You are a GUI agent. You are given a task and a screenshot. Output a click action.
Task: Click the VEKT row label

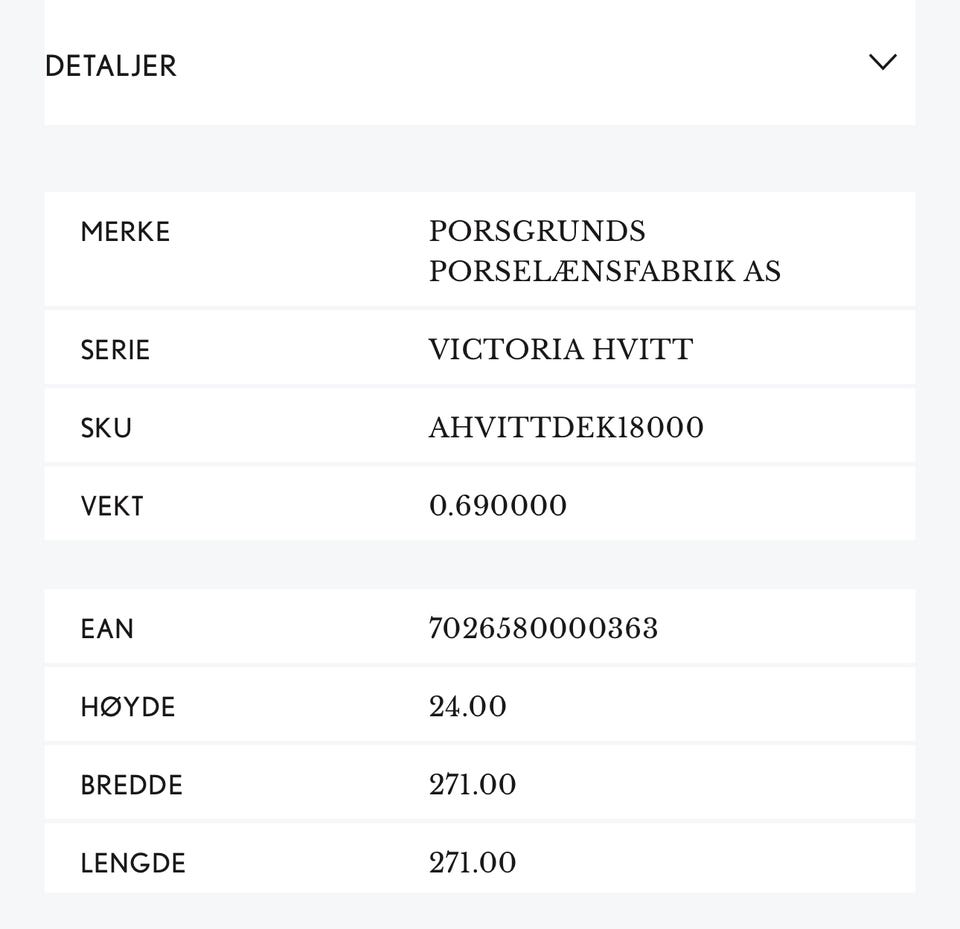coord(112,506)
